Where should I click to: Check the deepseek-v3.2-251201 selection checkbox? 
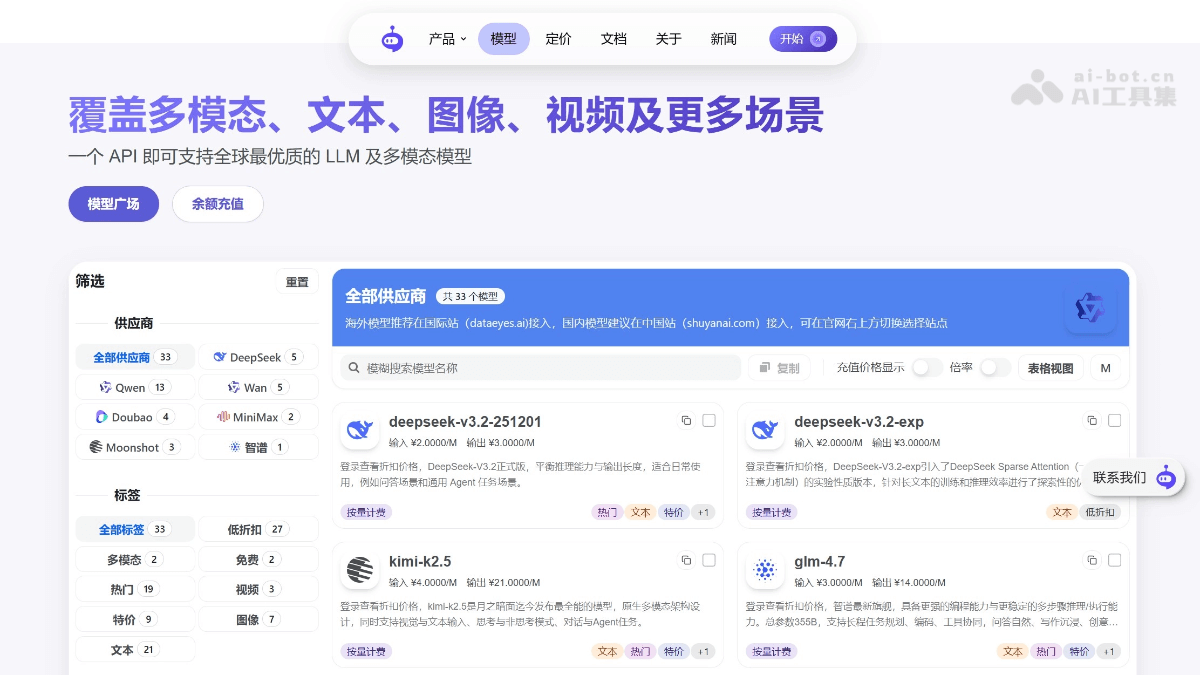(x=709, y=421)
